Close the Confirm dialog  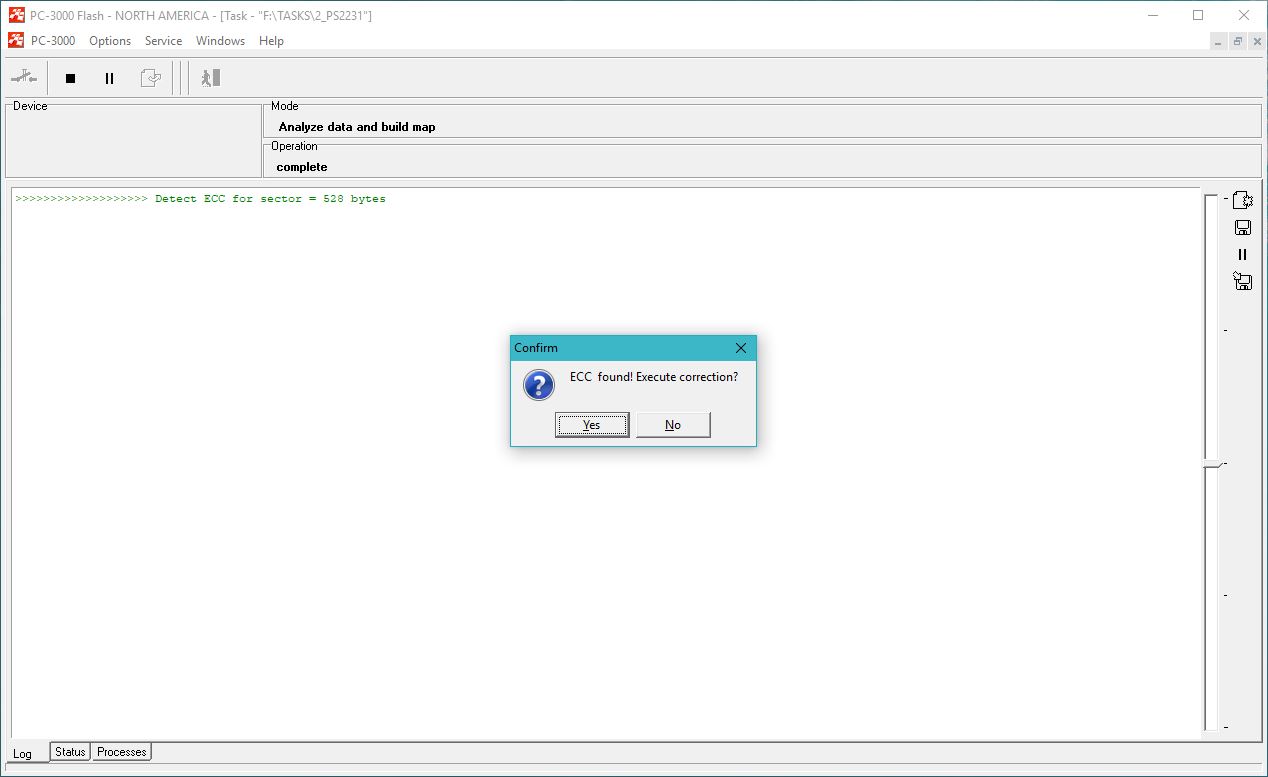pyautogui.click(x=741, y=348)
